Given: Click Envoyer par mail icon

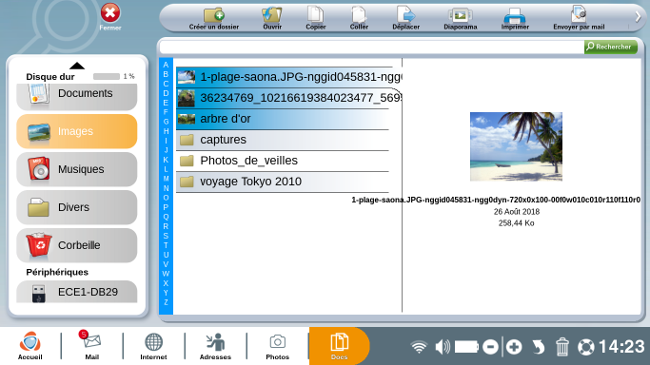Looking at the screenshot, I should click(579, 15).
